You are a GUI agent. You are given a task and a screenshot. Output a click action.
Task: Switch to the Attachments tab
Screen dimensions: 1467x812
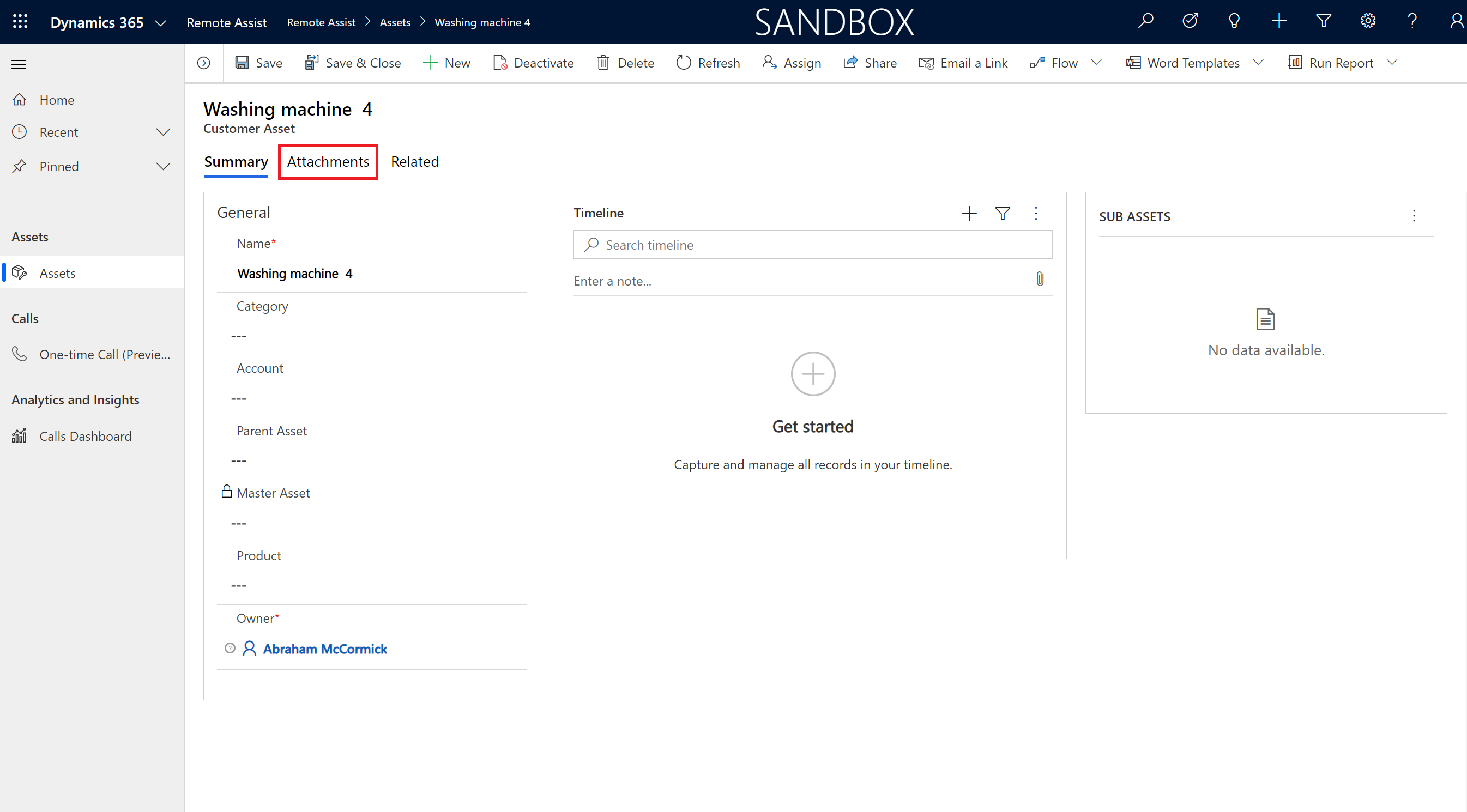tap(328, 161)
